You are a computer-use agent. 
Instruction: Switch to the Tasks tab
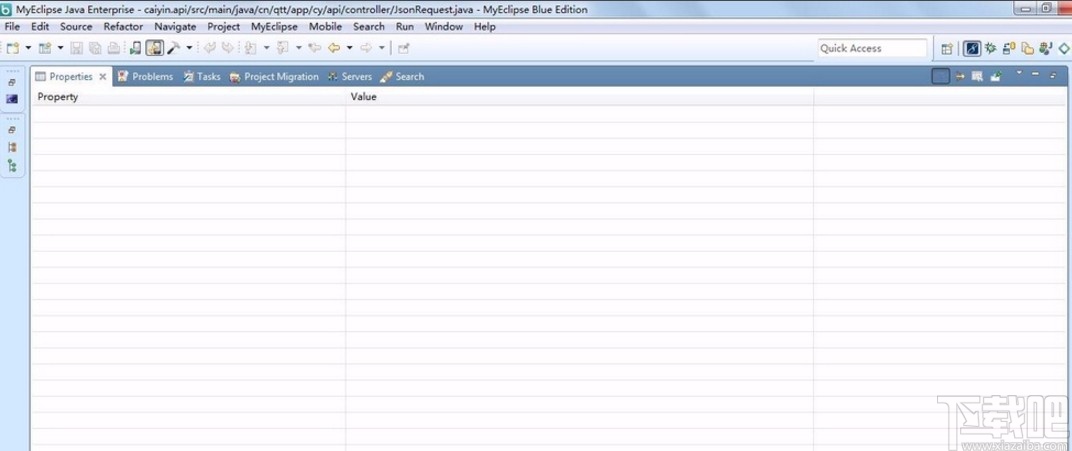tap(202, 77)
